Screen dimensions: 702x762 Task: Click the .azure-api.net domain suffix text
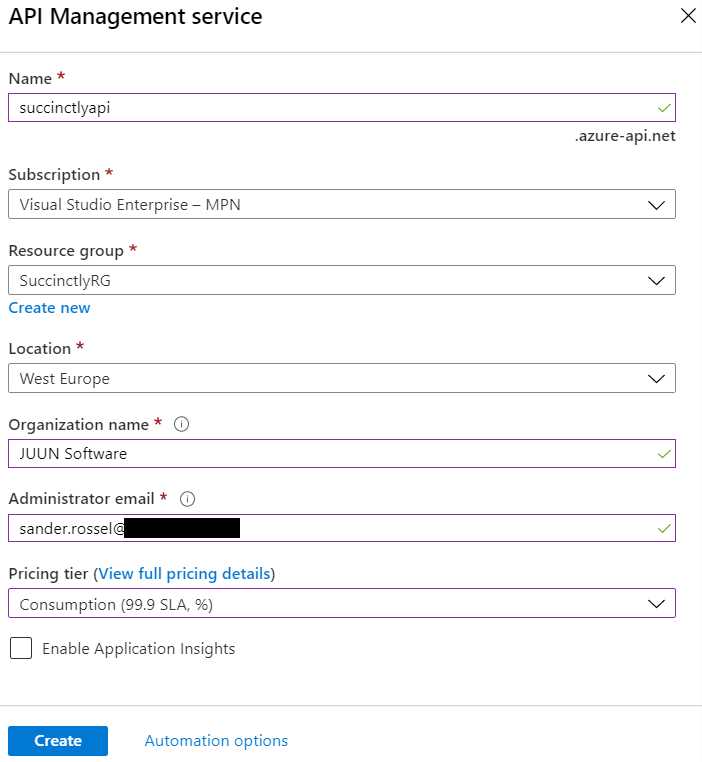coord(625,136)
